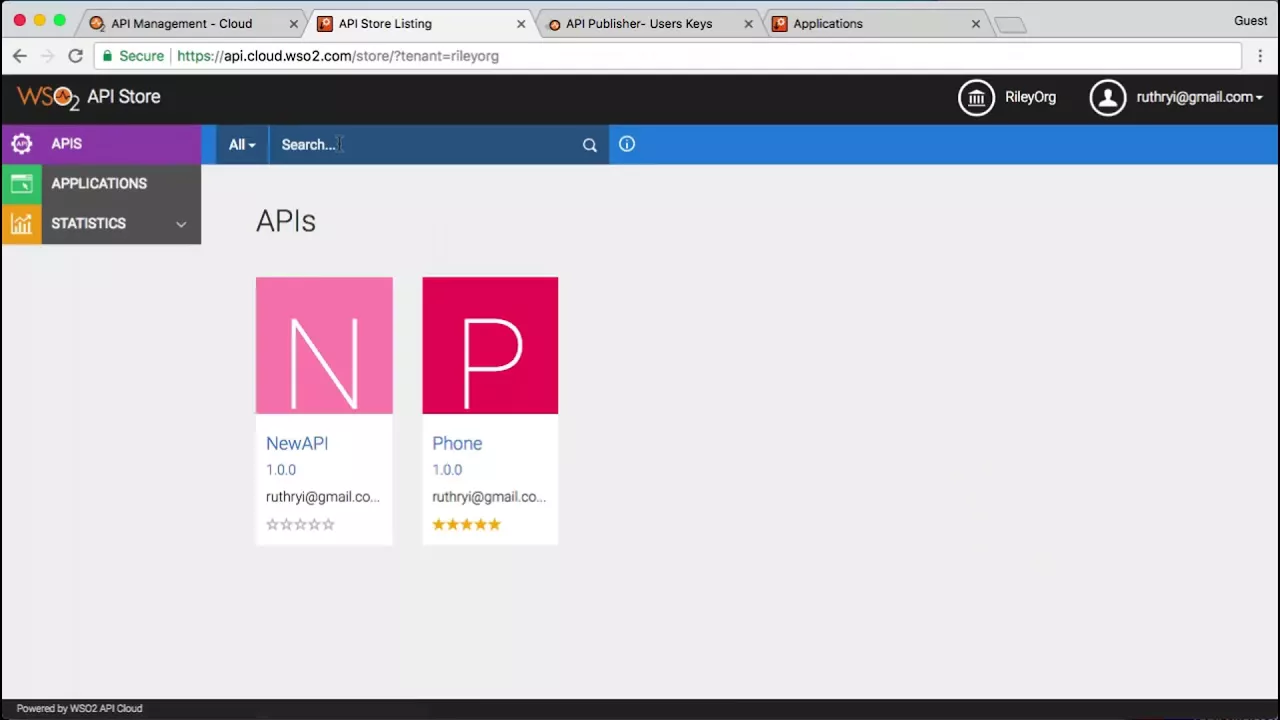The height and width of the screenshot is (720, 1280).
Task: Open a new browser tab
Action: point(1011,25)
